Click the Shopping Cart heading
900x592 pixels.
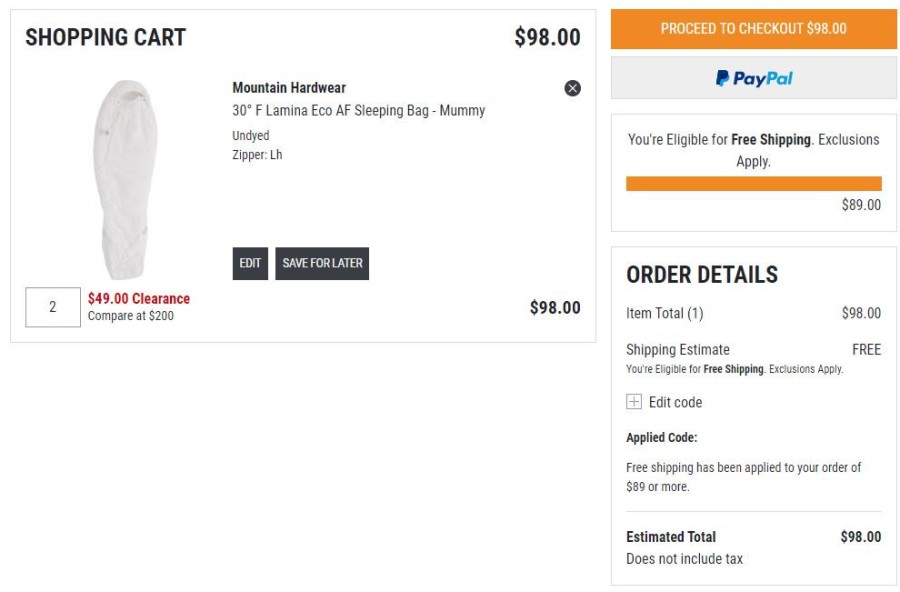point(106,37)
